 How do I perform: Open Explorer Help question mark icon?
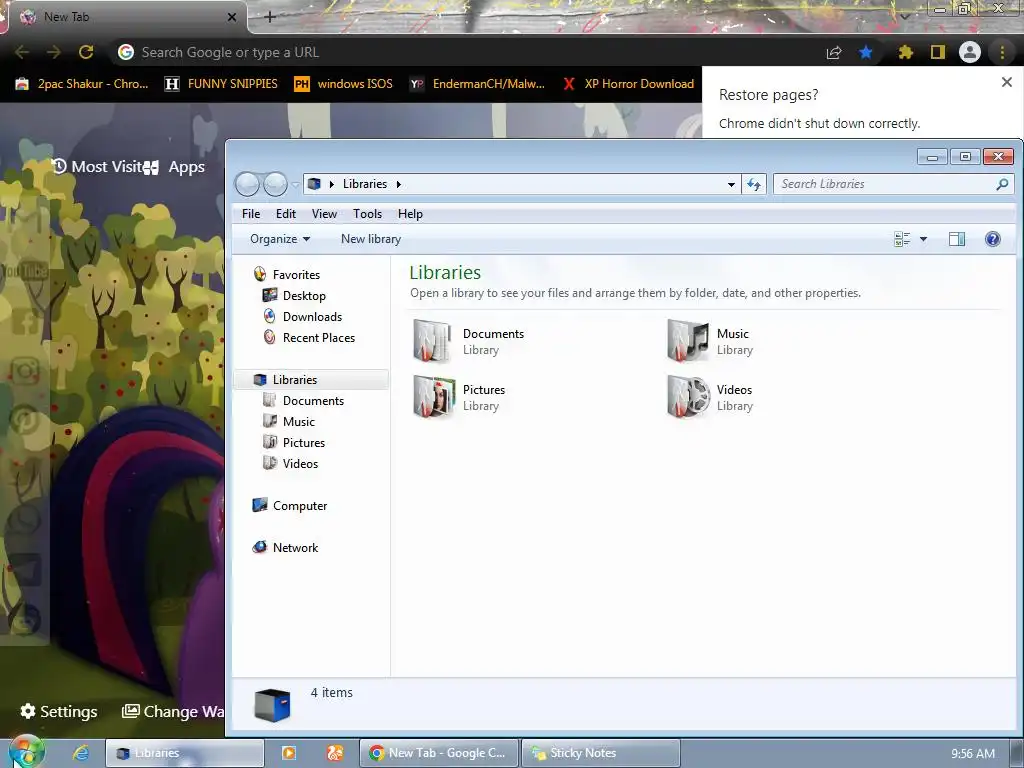tap(993, 239)
